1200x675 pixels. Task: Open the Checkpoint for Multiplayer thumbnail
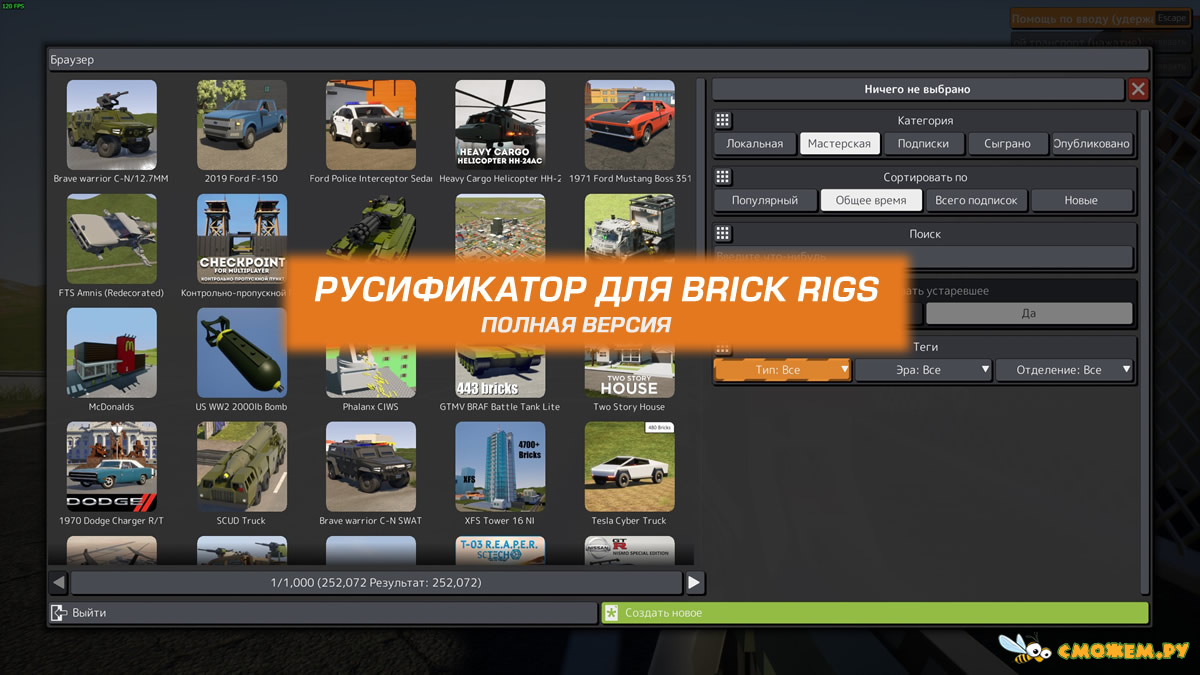[241, 240]
